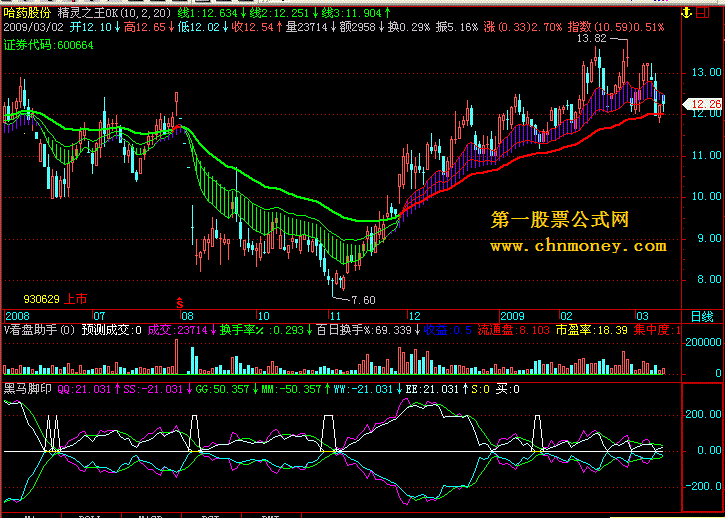Click the 13.00 price axis label

(707, 73)
